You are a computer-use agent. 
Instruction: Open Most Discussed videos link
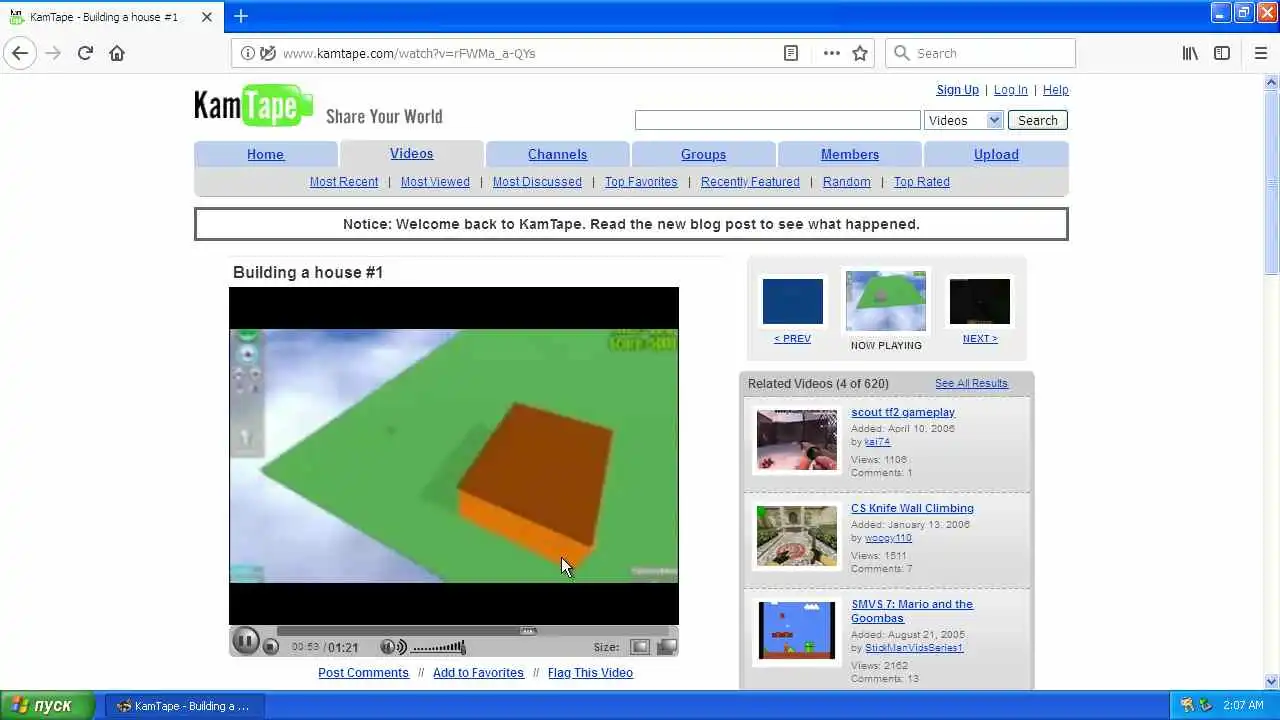[x=537, y=182]
